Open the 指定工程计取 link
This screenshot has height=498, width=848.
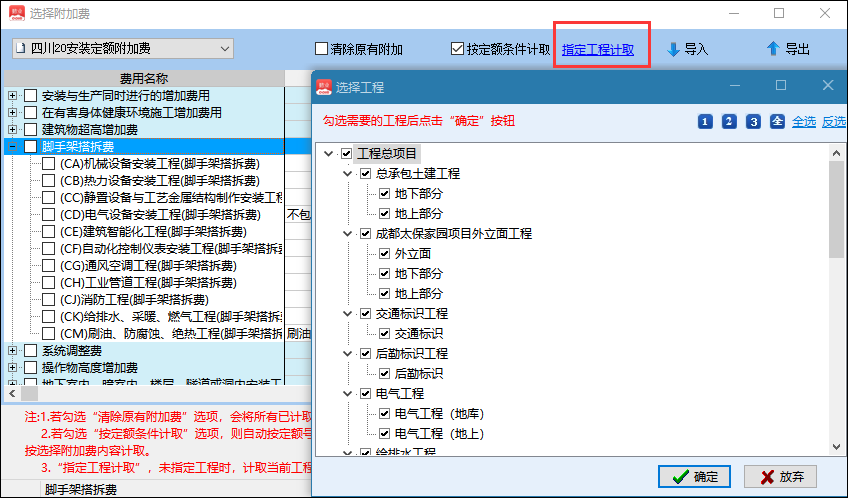tap(598, 49)
